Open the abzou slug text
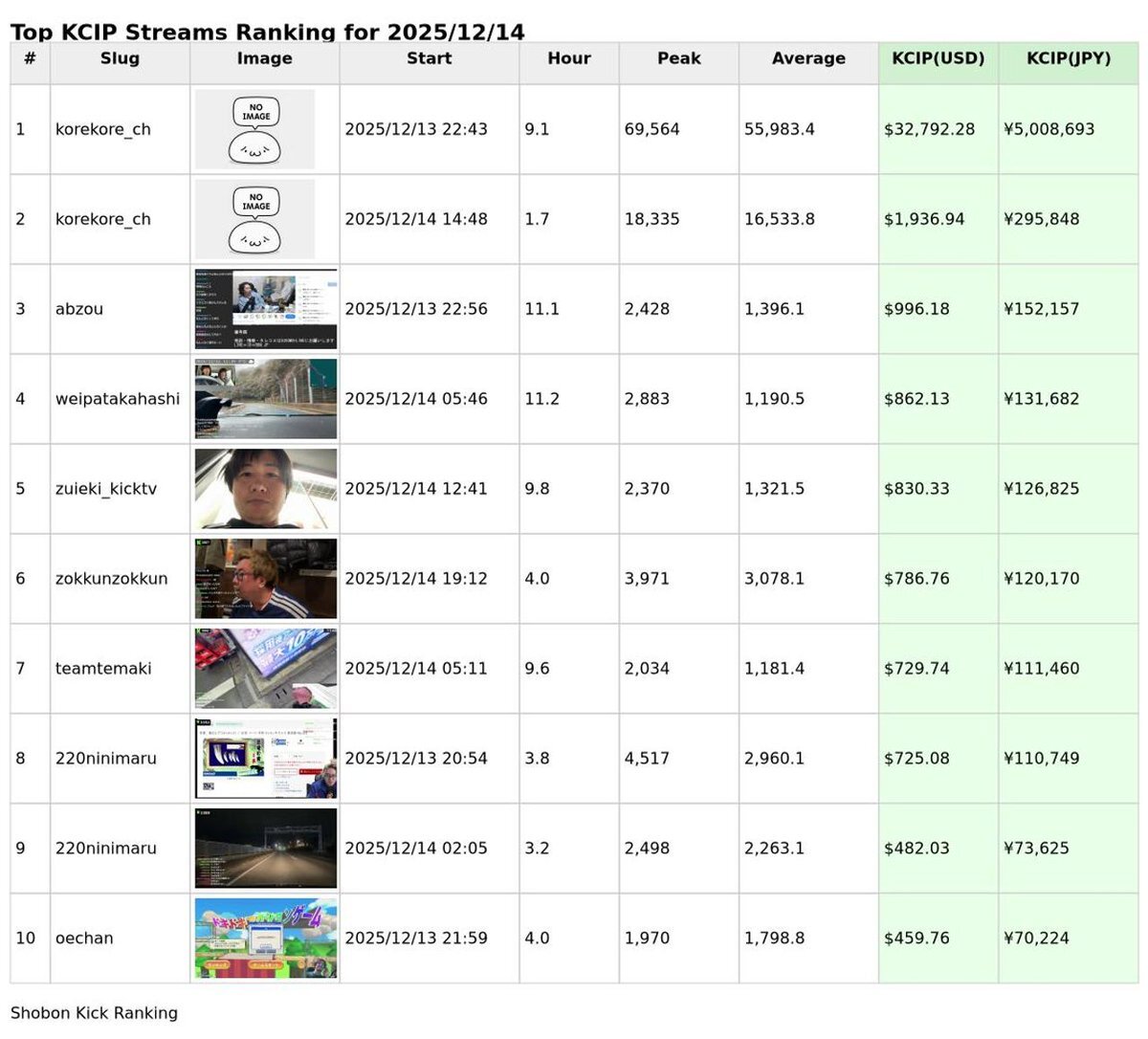Image resolution: width=1148 pixels, height=1039 pixels. [79, 309]
